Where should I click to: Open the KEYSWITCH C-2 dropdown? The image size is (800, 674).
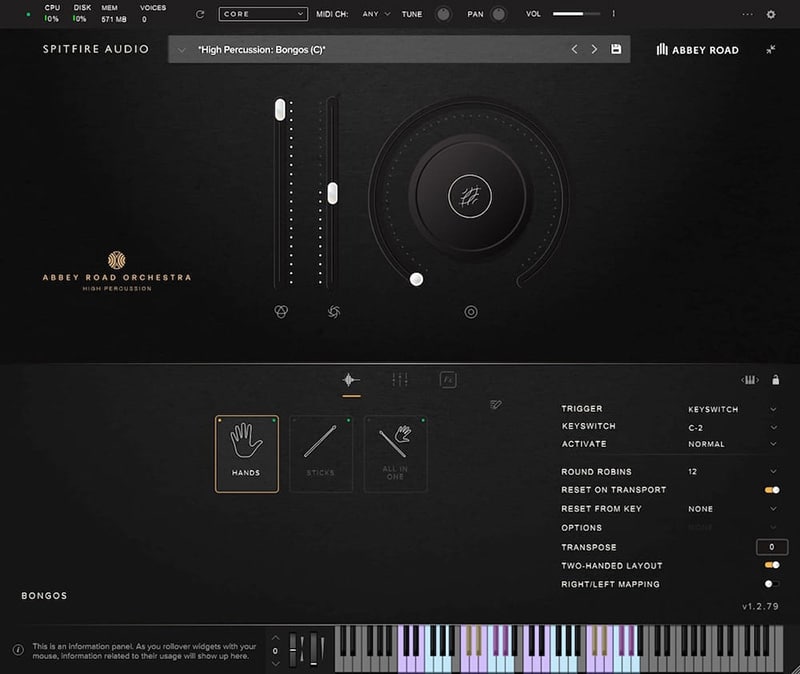pyautogui.click(x=732, y=428)
